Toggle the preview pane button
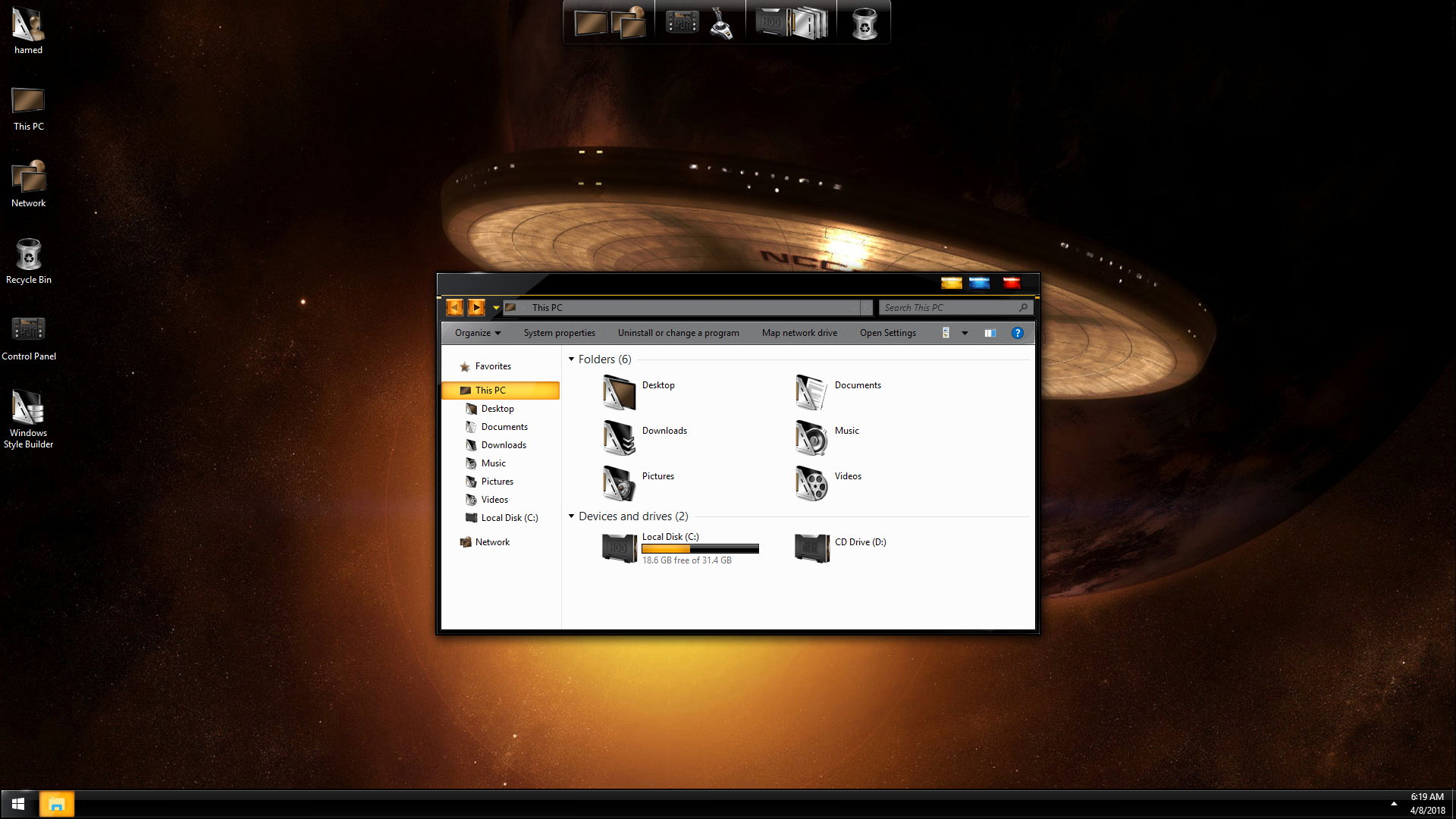 coord(989,332)
